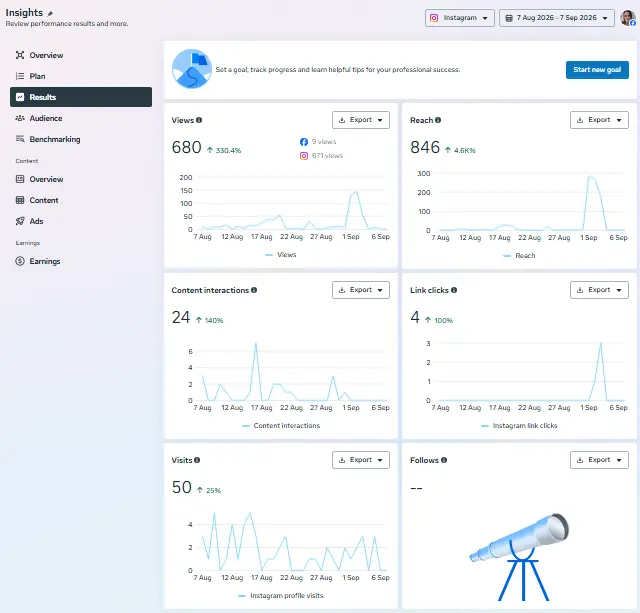Click the 680 views total
This screenshot has width=640, height=613.
coord(187,147)
